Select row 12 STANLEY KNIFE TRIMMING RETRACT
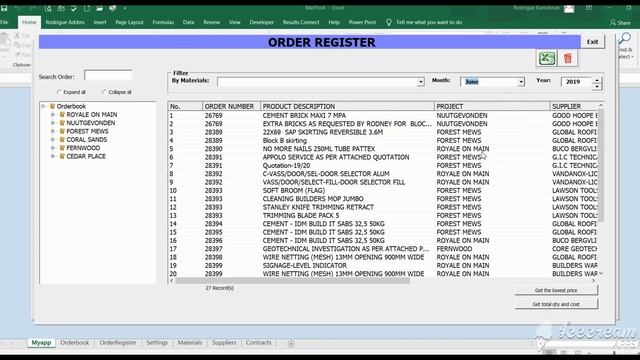Viewport: 640px width, 360px height. coord(383,207)
